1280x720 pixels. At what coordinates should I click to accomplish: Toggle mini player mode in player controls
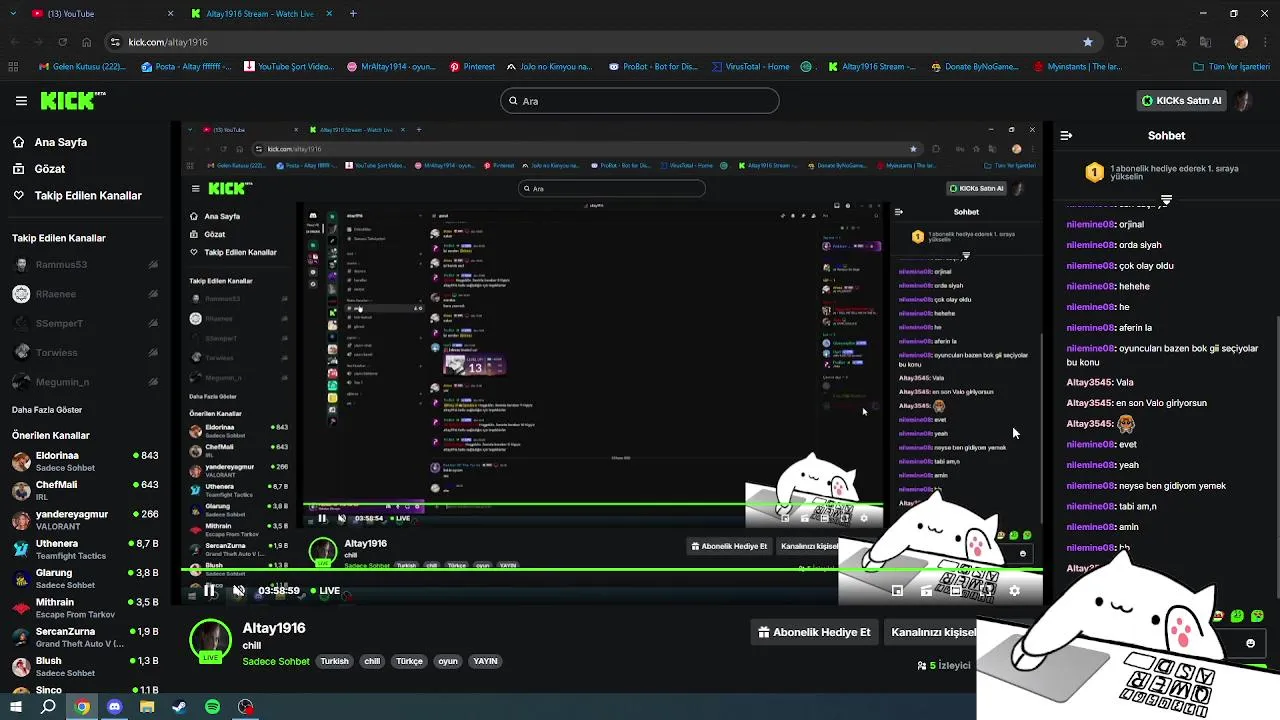897,590
